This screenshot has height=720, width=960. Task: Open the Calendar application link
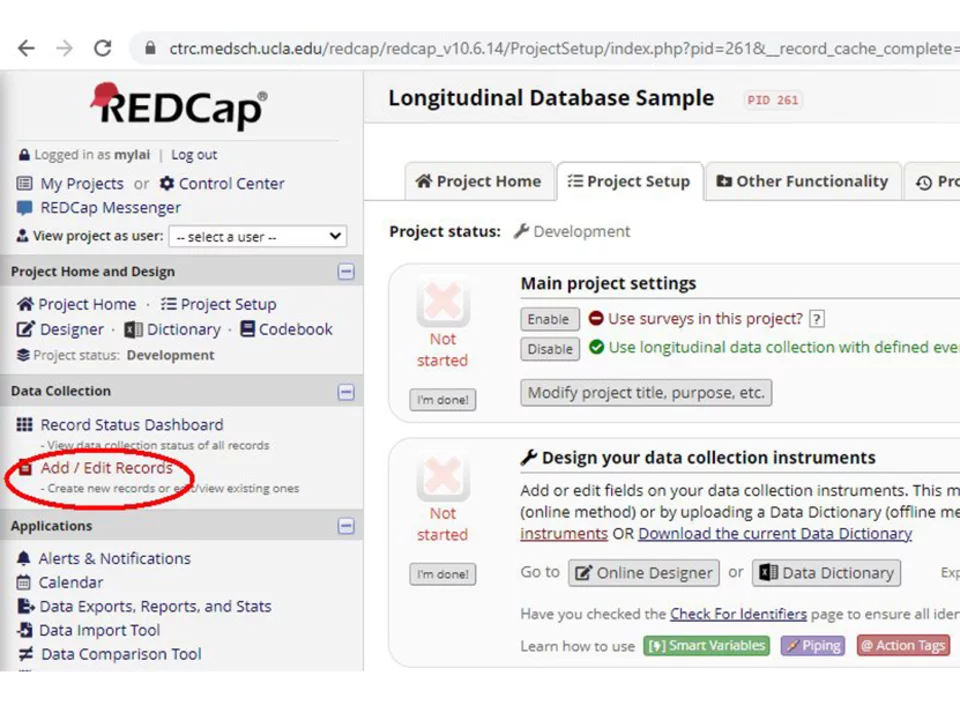[x=71, y=582]
